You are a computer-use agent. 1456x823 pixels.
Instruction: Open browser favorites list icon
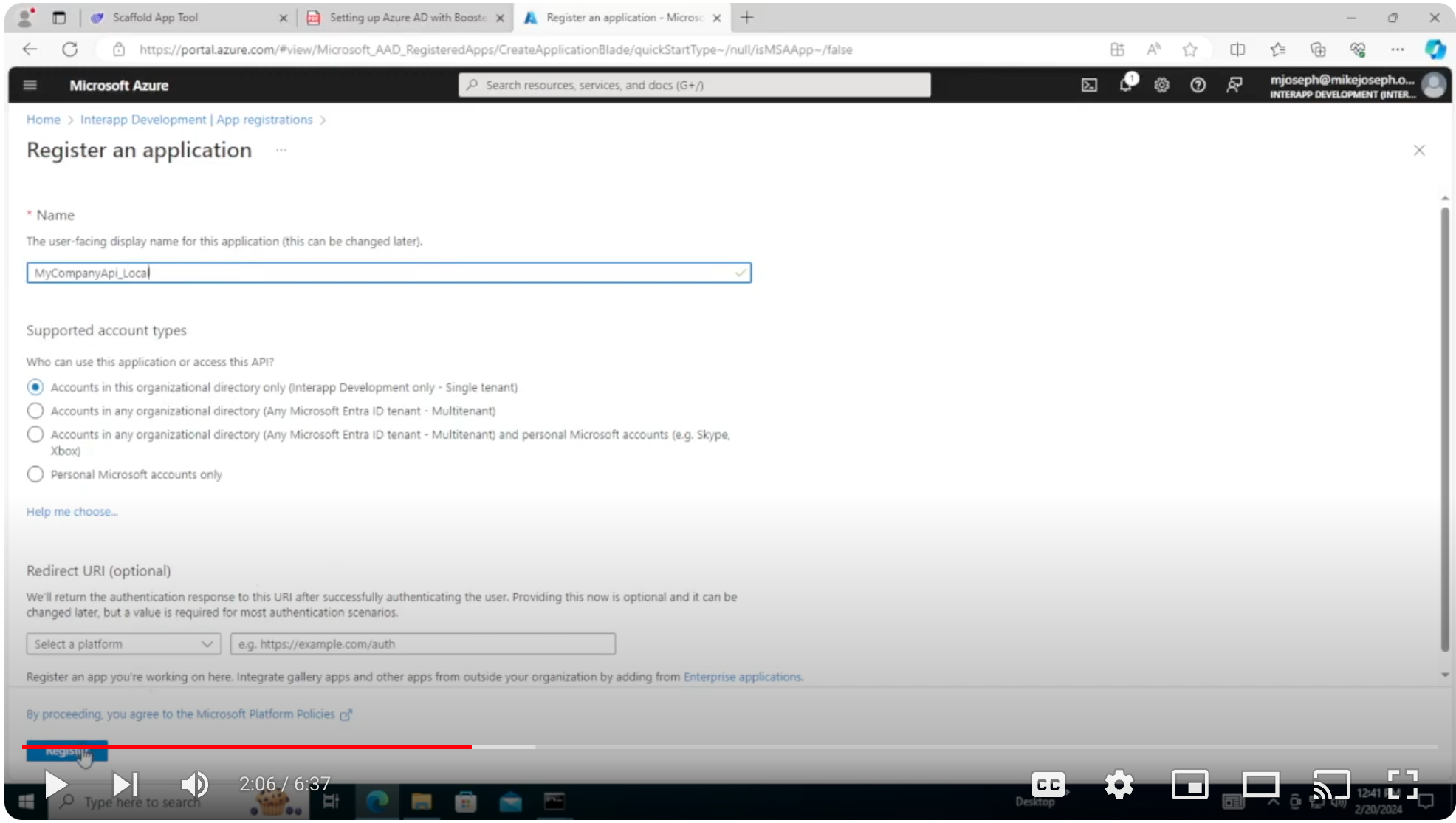pos(1278,49)
